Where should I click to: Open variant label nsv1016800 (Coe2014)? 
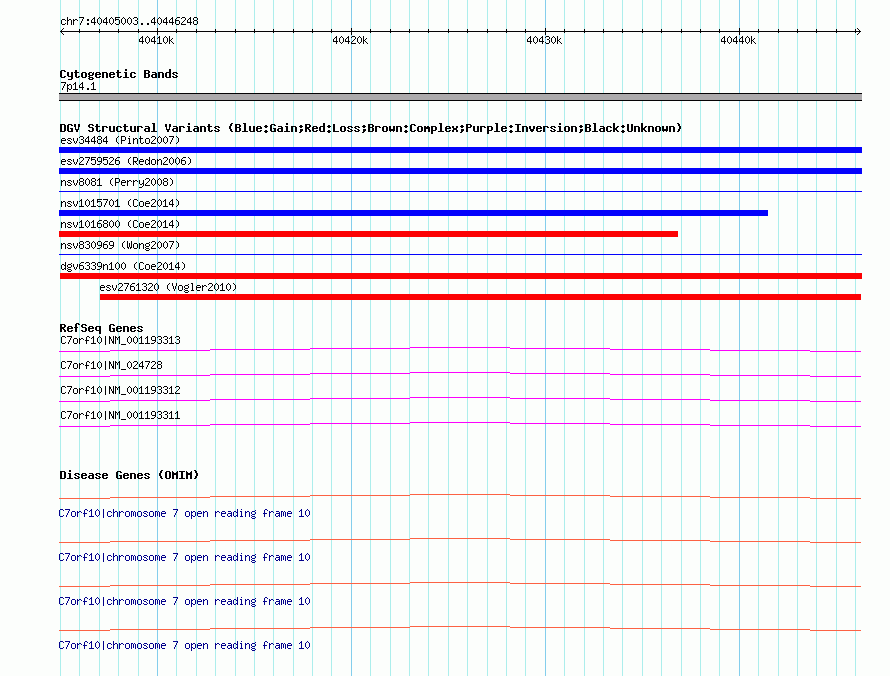(x=120, y=224)
